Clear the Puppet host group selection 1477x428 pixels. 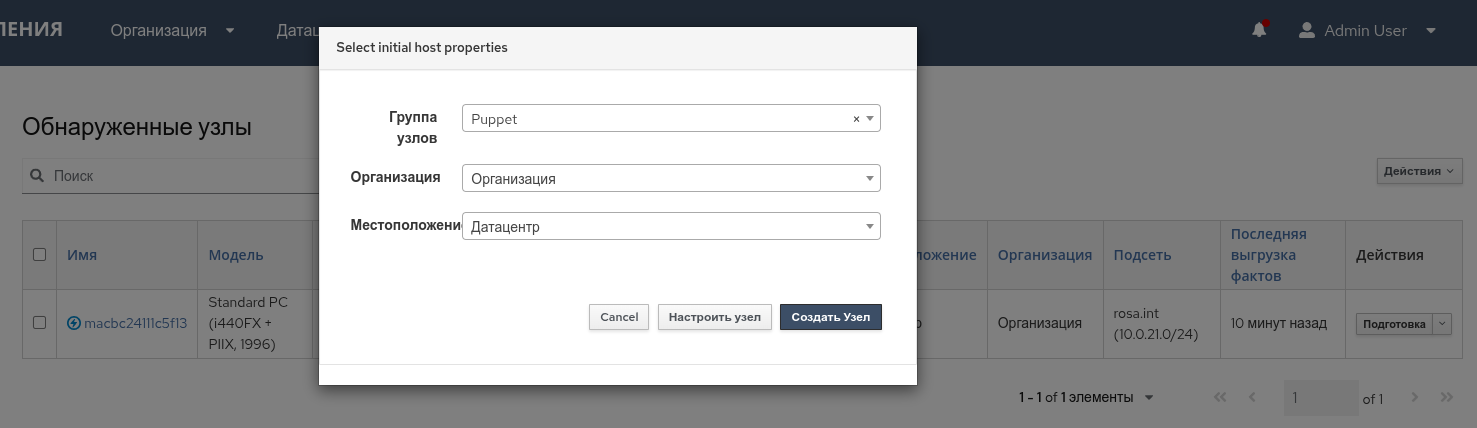(x=856, y=119)
